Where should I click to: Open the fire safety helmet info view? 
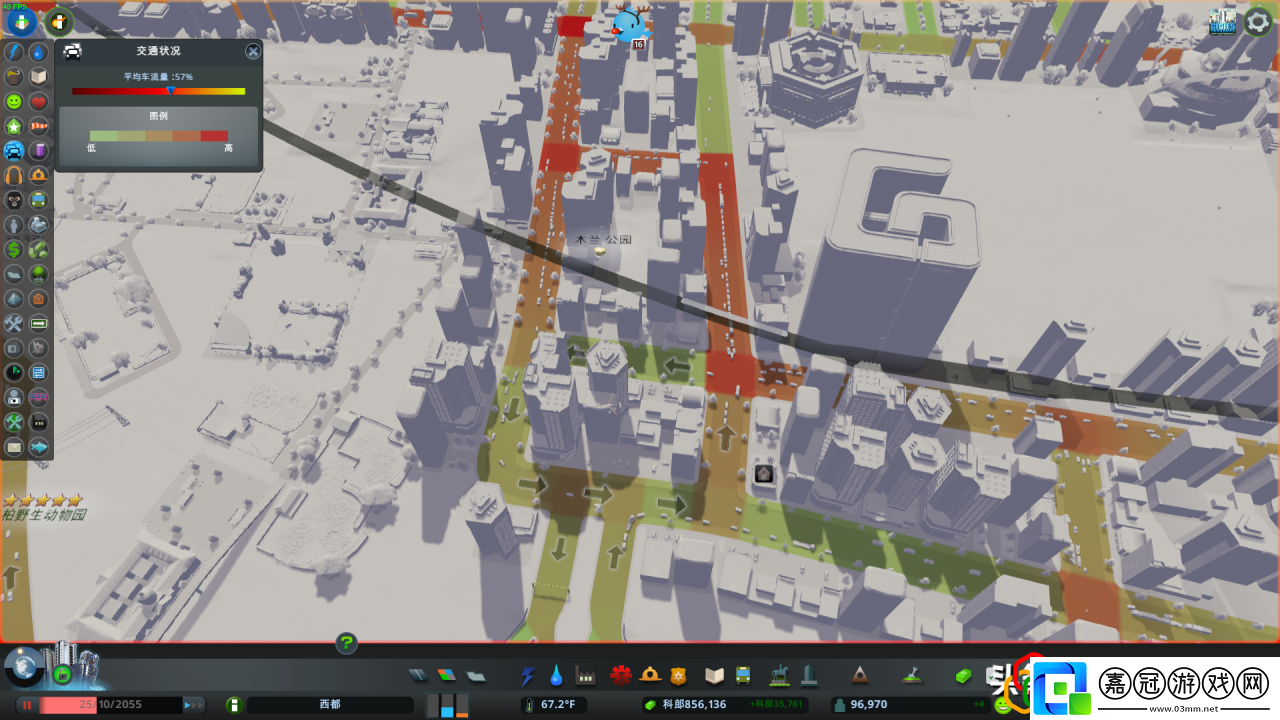(x=39, y=176)
